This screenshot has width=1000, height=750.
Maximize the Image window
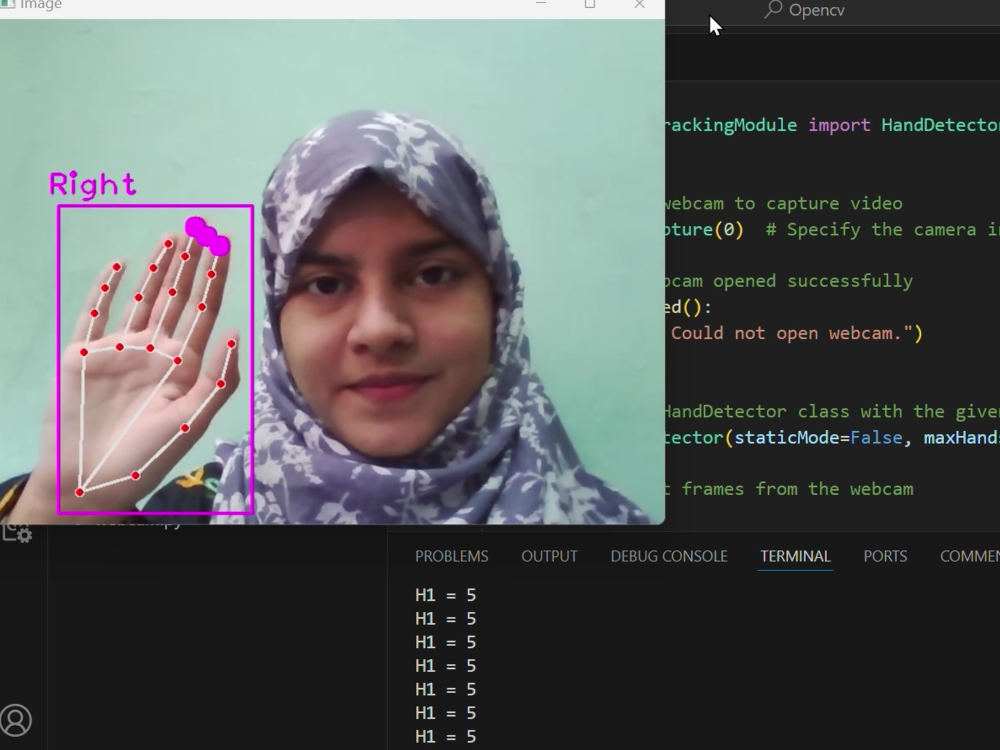coord(590,4)
